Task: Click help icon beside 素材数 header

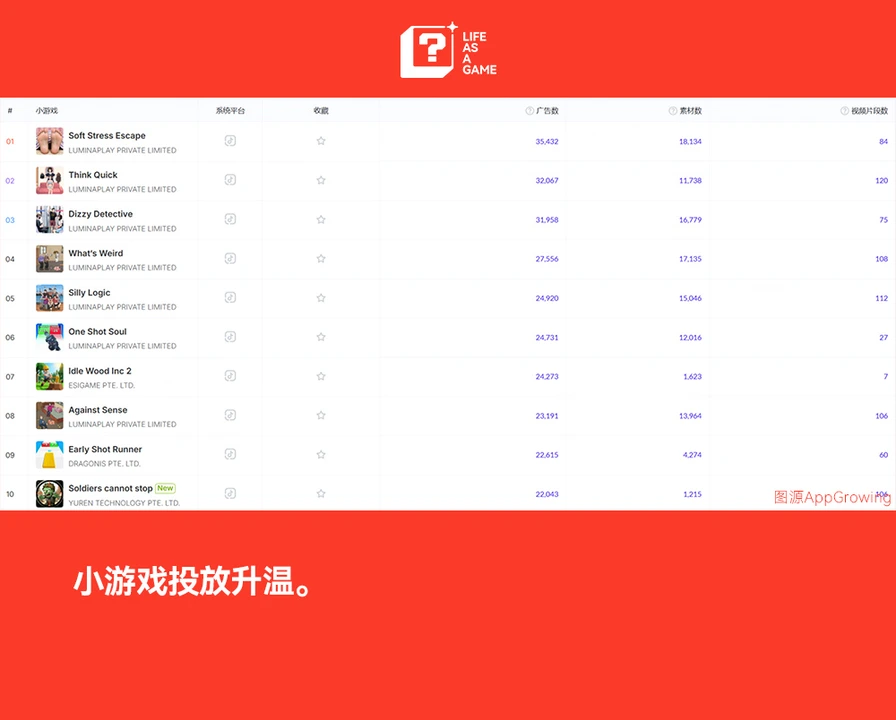Action: click(x=673, y=111)
